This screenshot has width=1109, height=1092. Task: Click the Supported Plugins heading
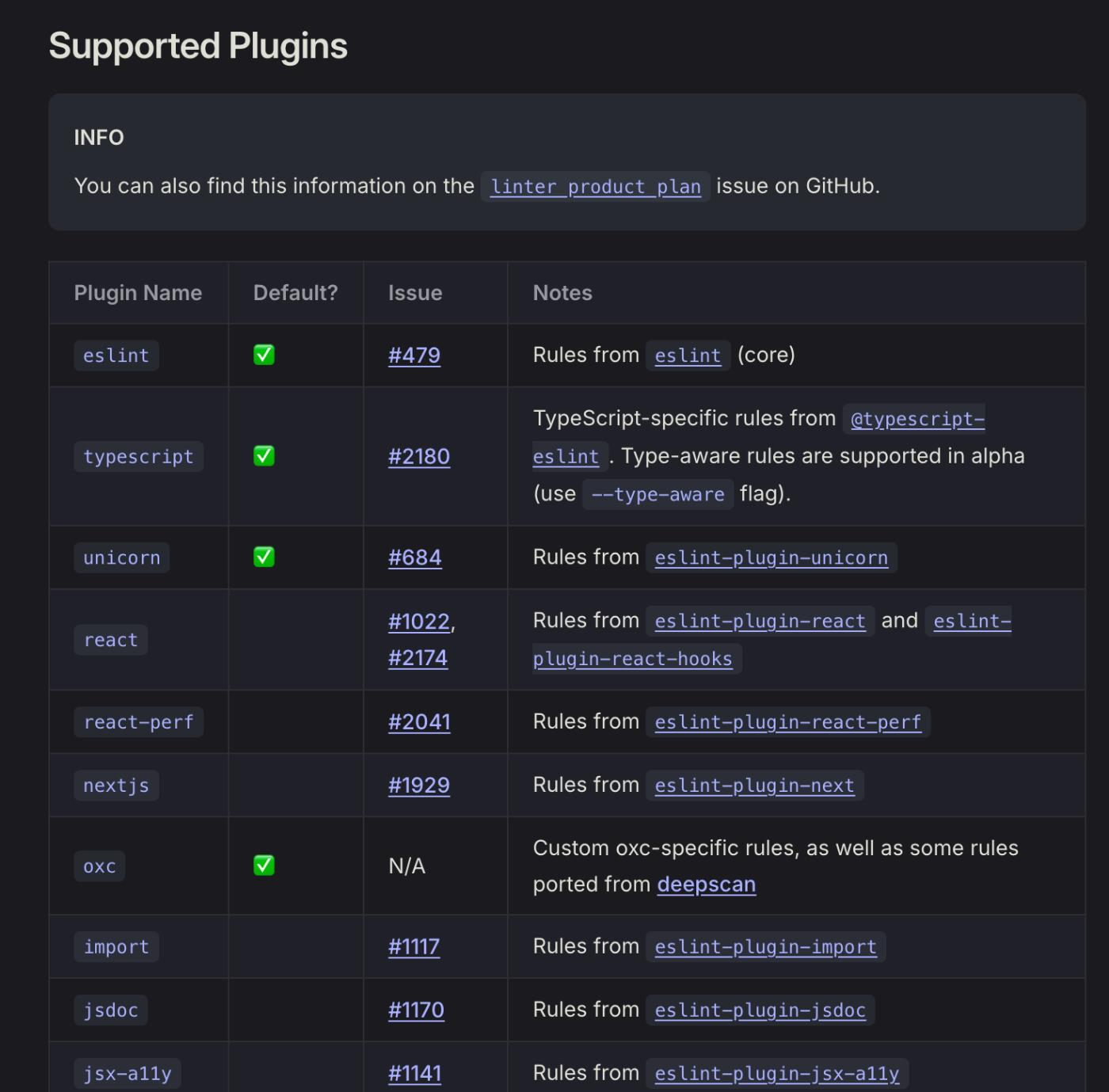pyautogui.click(x=198, y=46)
